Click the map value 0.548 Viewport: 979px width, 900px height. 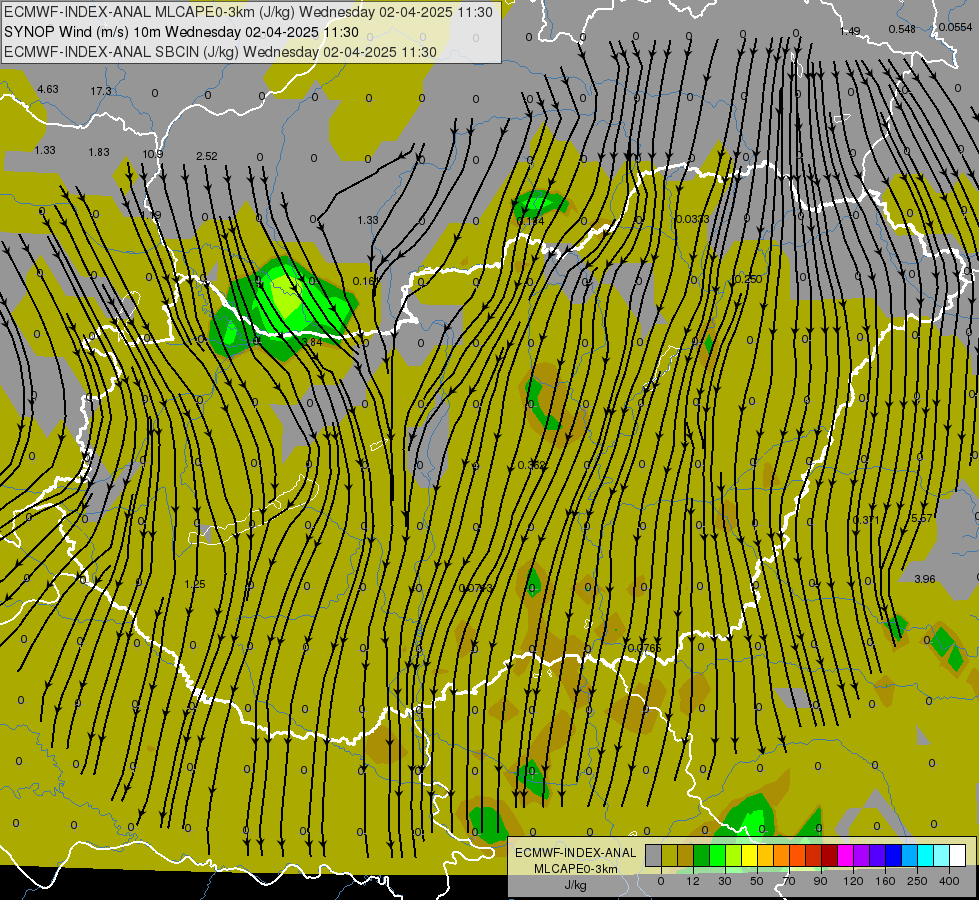point(902,29)
